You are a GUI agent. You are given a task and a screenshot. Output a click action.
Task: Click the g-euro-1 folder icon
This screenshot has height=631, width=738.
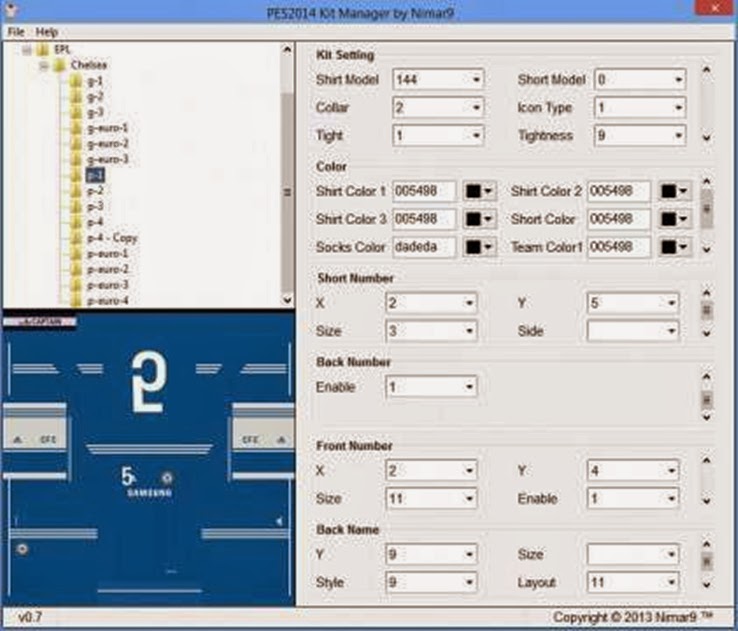pos(76,128)
